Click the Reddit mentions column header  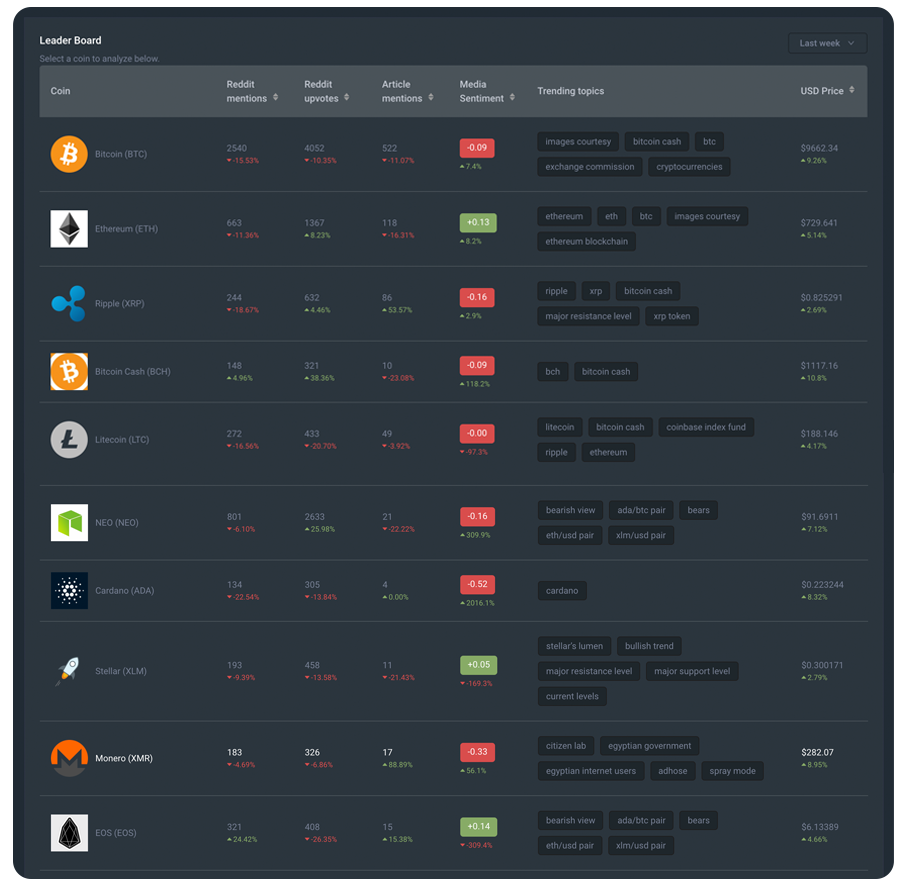246,91
